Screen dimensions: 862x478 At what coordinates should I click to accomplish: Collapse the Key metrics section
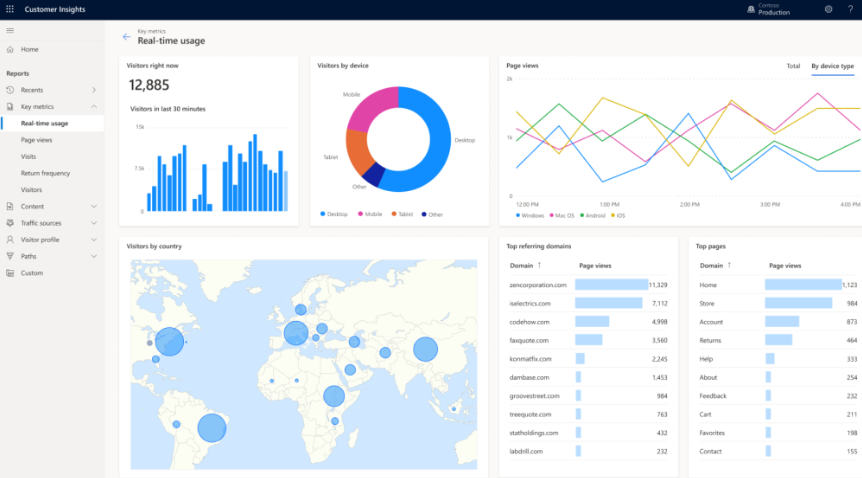[94, 107]
